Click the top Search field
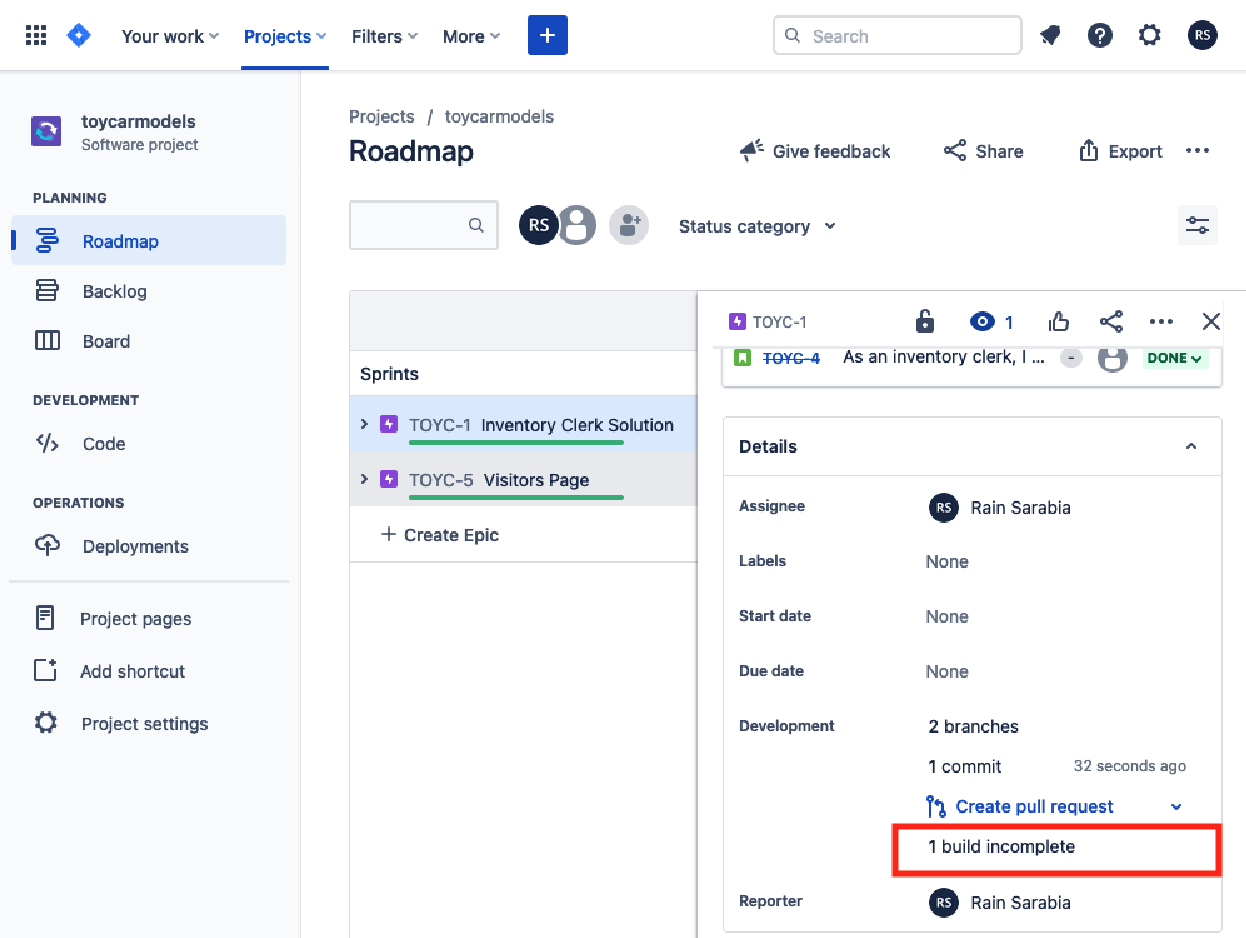 (x=898, y=36)
